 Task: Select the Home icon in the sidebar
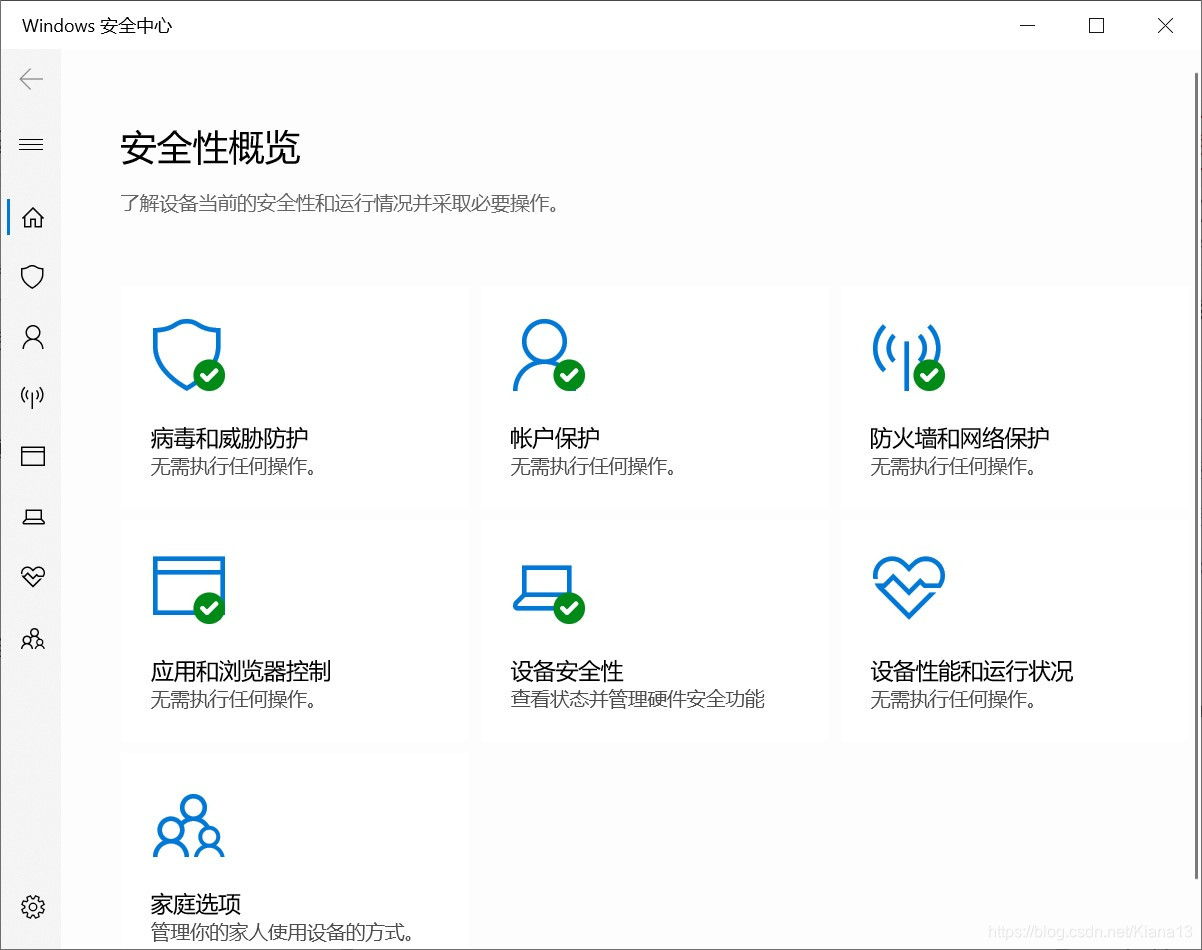(33, 217)
